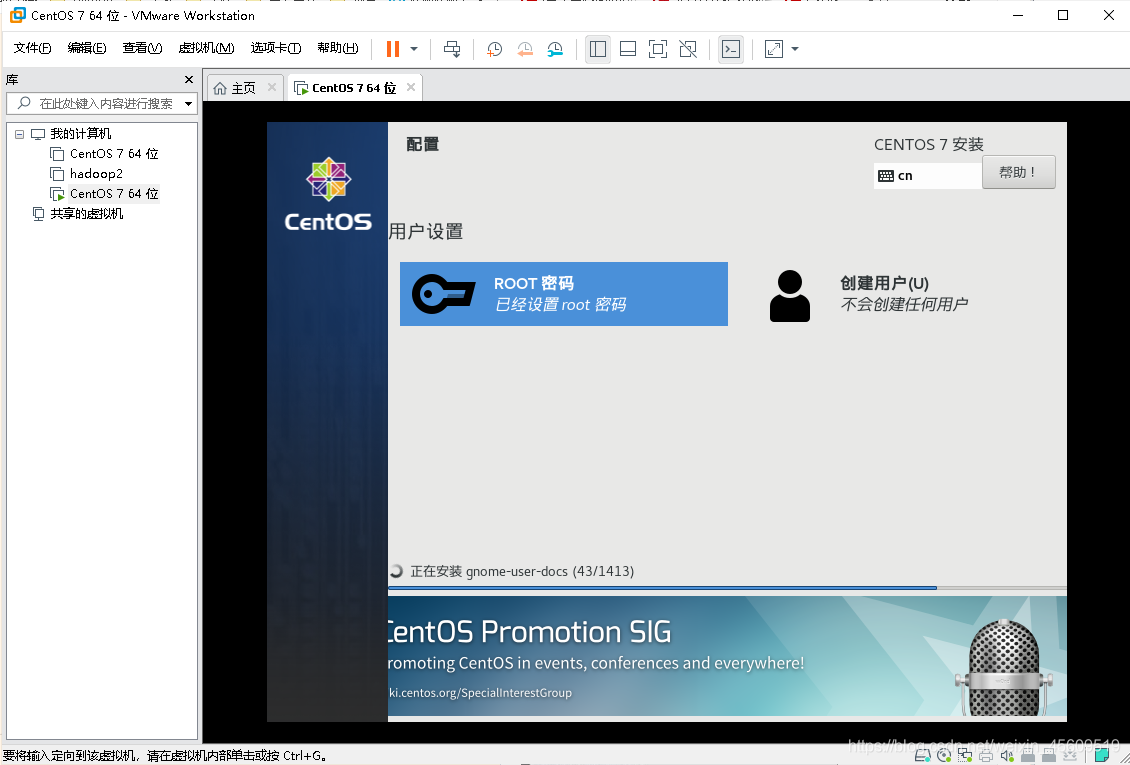Image resolution: width=1130 pixels, height=765 pixels.
Task: Open the 查看(V) menu
Action: point(142,48)
